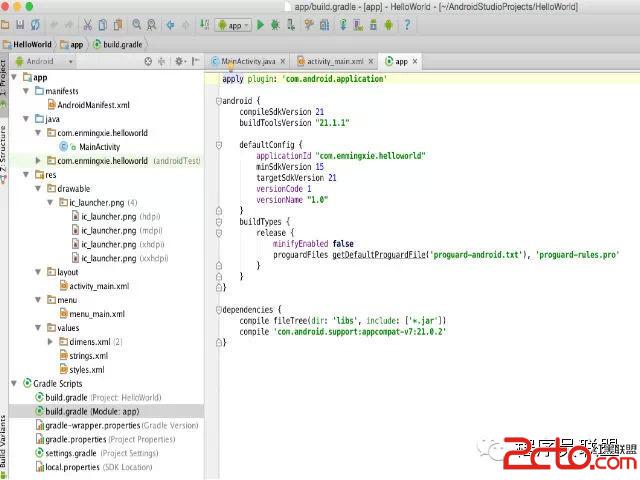Close the activity_main.xml tab
The width and height of the screenshot is (640, 480).
371,62
